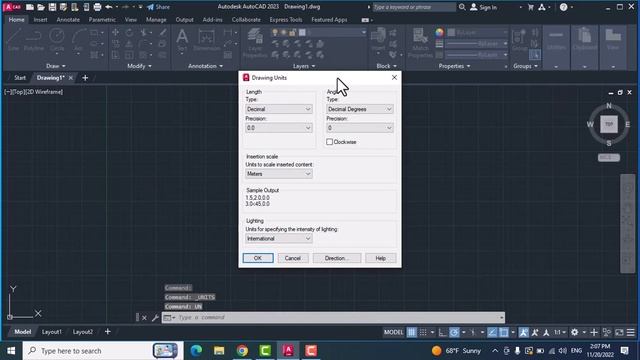Screen dimensions: 640x360
Task: Click the Sign In button
Action: (x=484, y=7)
